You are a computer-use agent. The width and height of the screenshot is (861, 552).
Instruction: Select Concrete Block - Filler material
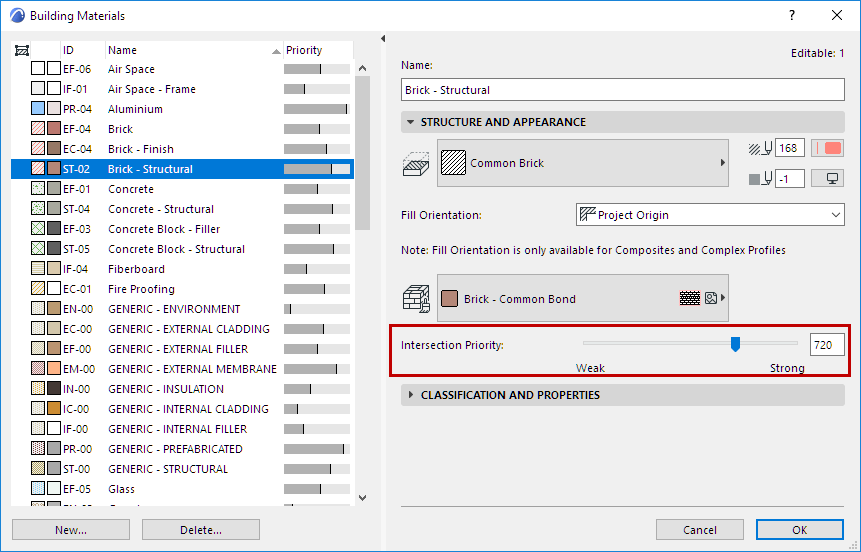click(x=182, y=229)
